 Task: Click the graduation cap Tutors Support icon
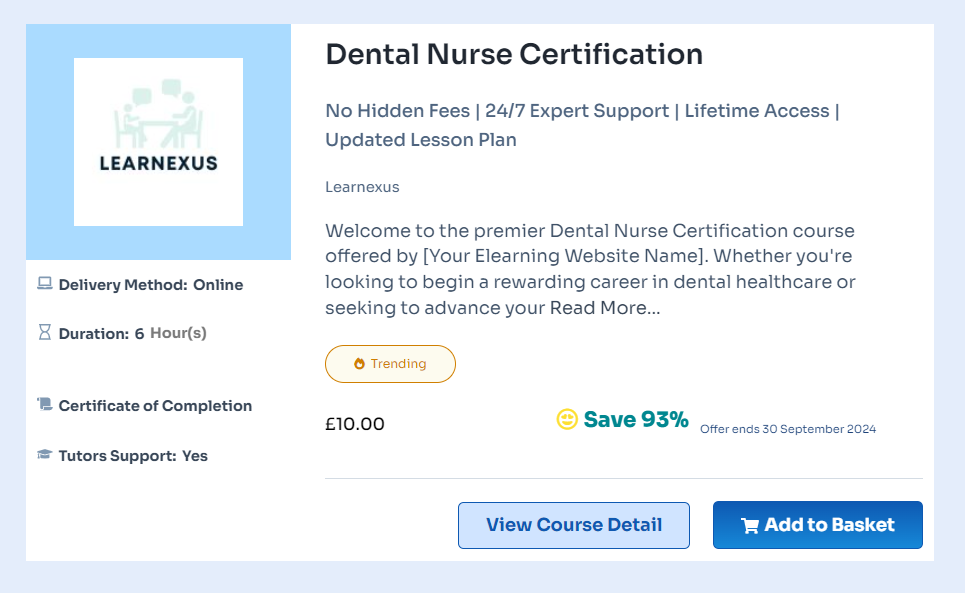click(x=44, y=455)
